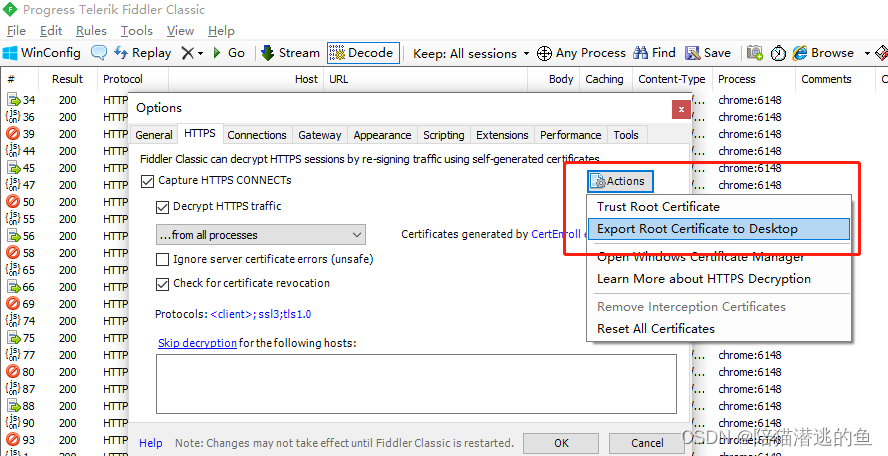
Task: Close the Options dialog
Action: click(x=681, y=110)
